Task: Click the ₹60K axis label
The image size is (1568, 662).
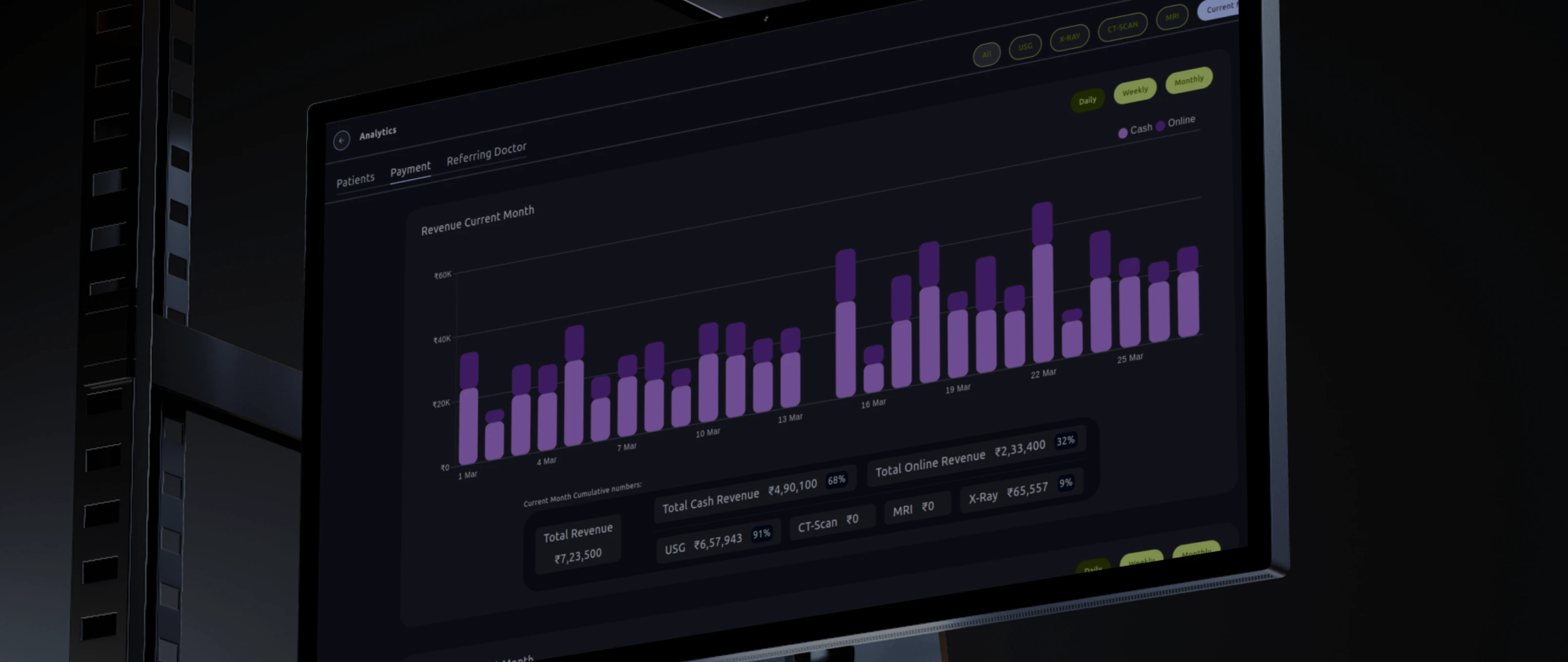Action: pyautogui.click(x=443, y=275)
